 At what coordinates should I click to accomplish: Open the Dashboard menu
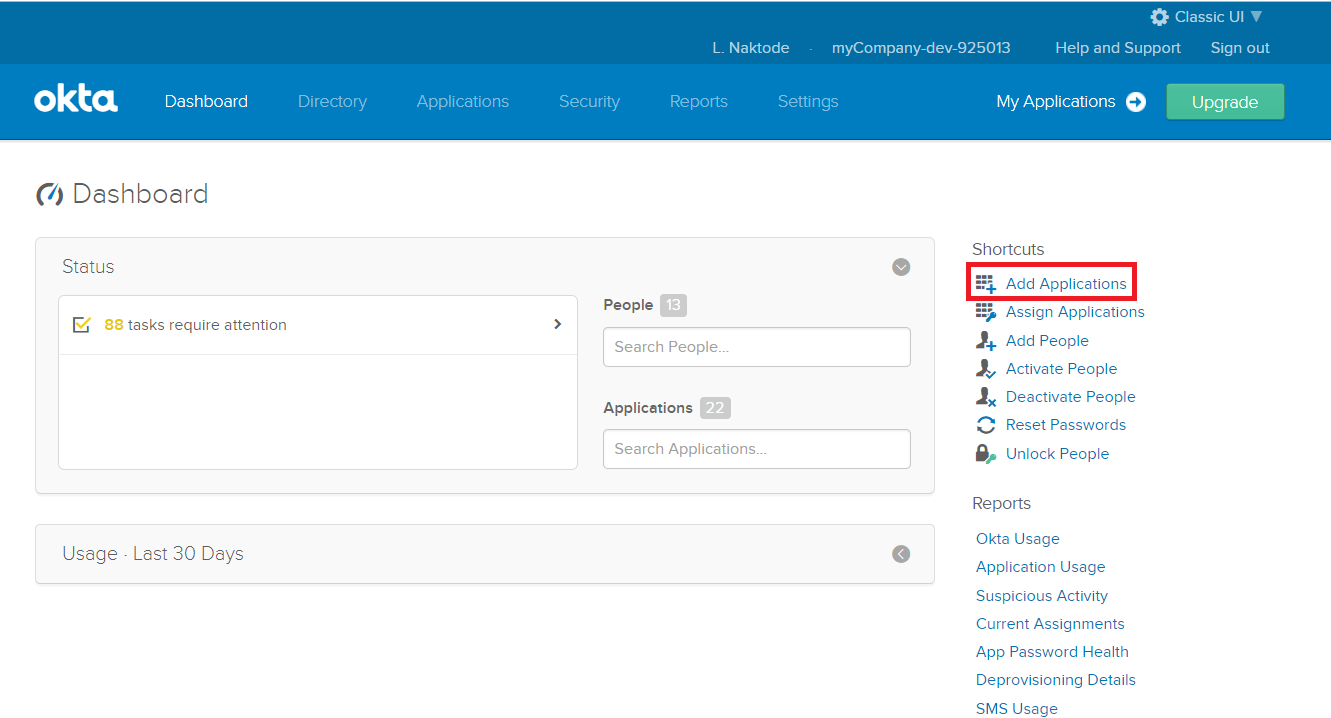pyautogui.click(x=206, y=102)
